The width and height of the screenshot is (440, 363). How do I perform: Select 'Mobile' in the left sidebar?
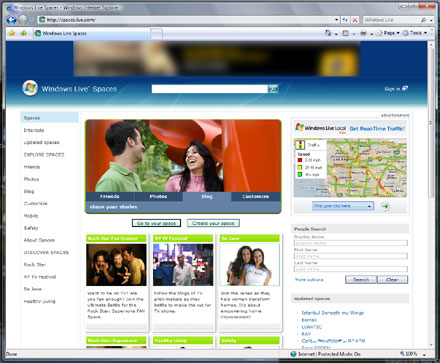point(31,216)
